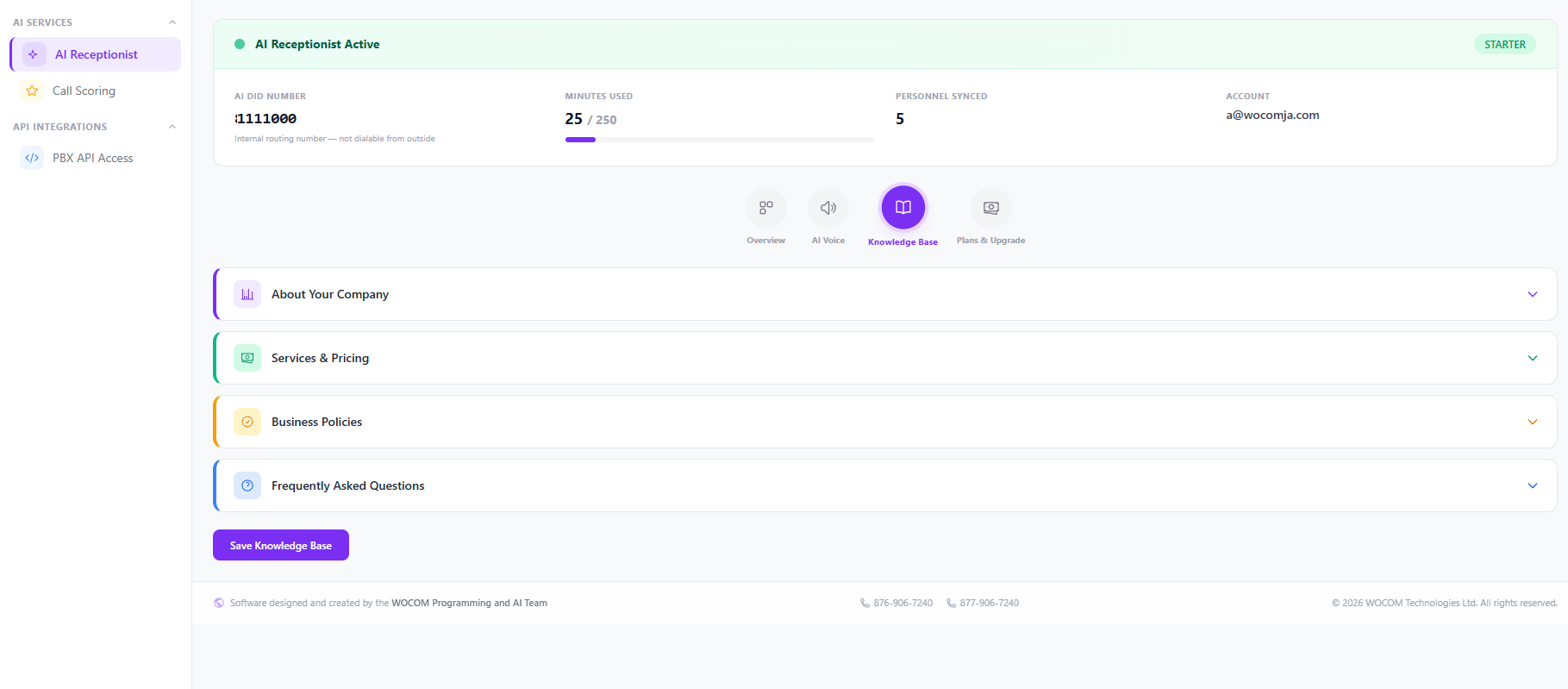This screenshot has width=1568, height=689.
Task: Collapse the AI Services sidebar section
Action: click(x=172, y=22)
